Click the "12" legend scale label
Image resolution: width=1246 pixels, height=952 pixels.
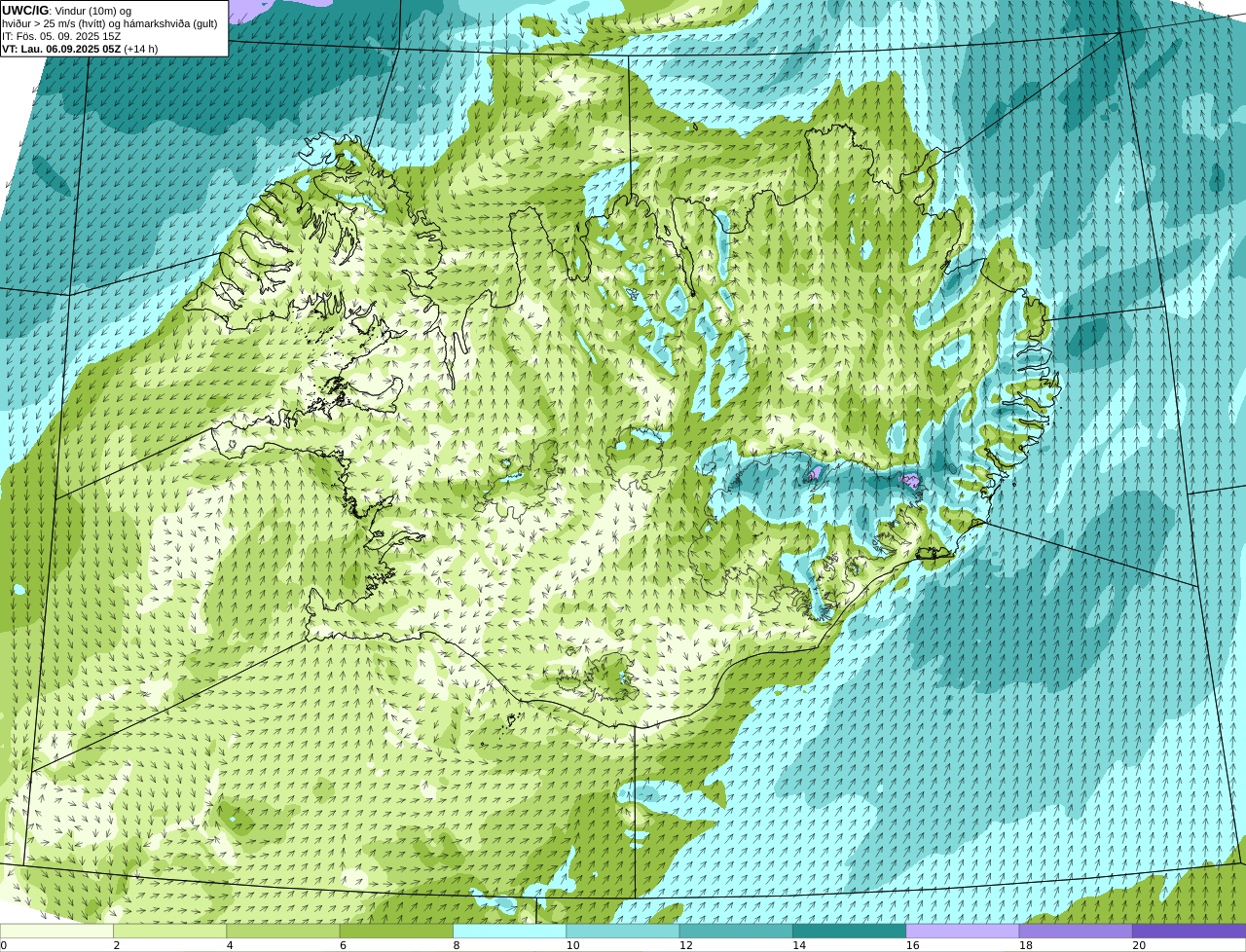pos(686,945)
